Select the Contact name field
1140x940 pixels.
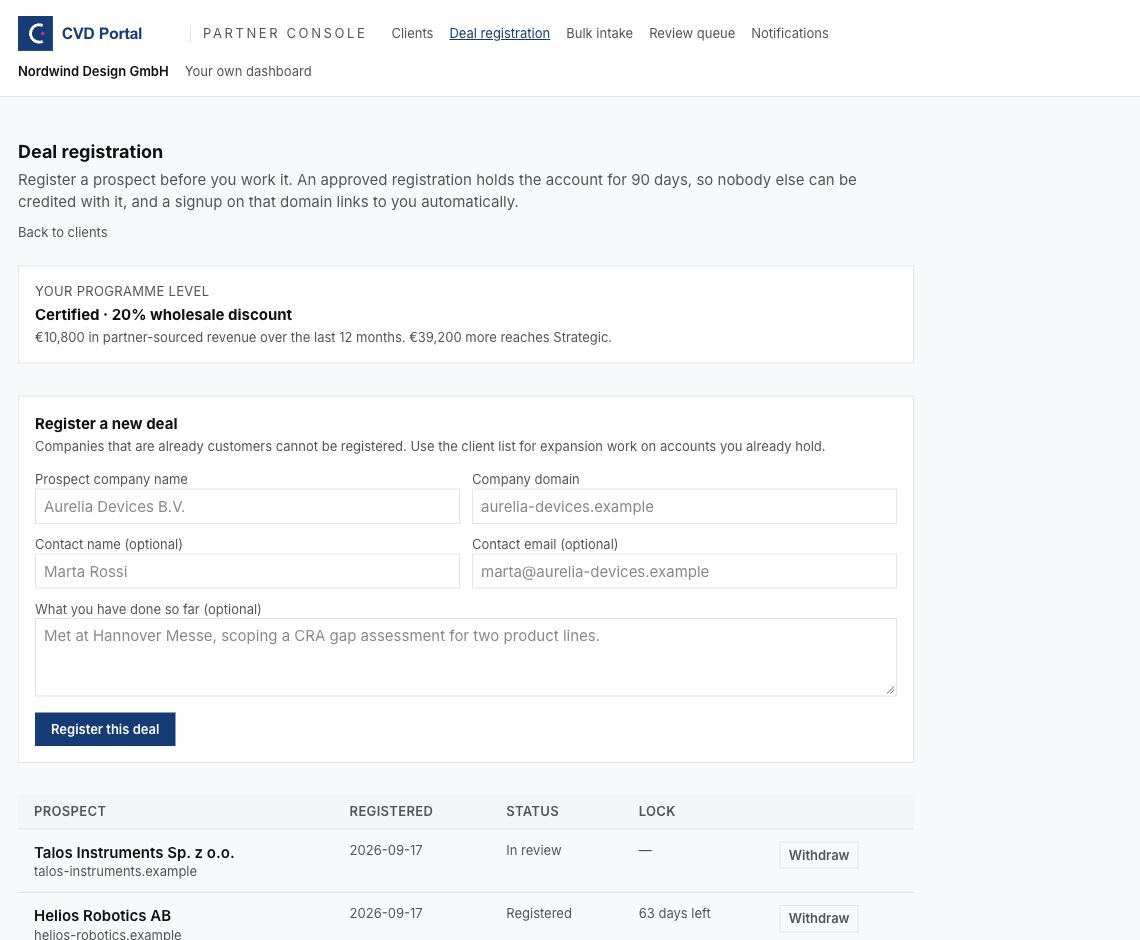click(247, 571)
